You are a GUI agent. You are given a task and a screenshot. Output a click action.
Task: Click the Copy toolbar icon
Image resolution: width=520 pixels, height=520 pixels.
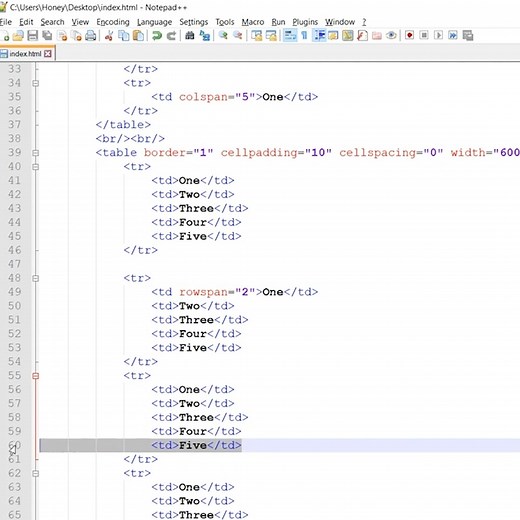124,35
